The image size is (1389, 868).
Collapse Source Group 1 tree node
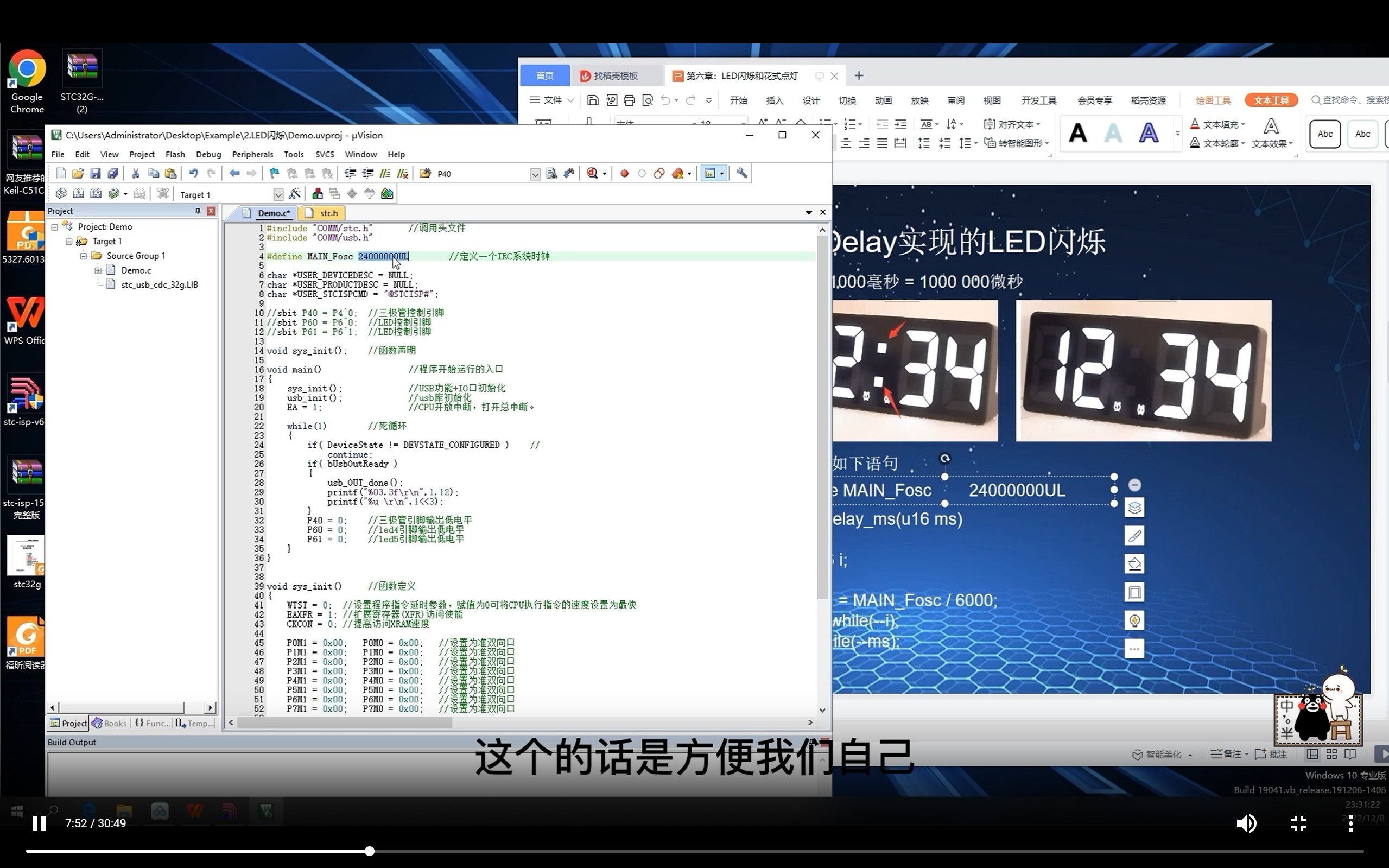click(83, 256)
